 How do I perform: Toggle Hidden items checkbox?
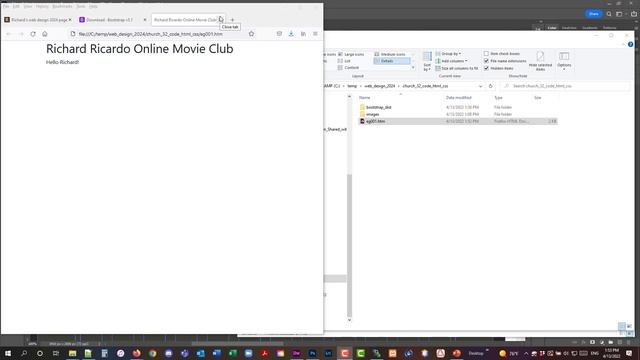click(x=498, y=68)
